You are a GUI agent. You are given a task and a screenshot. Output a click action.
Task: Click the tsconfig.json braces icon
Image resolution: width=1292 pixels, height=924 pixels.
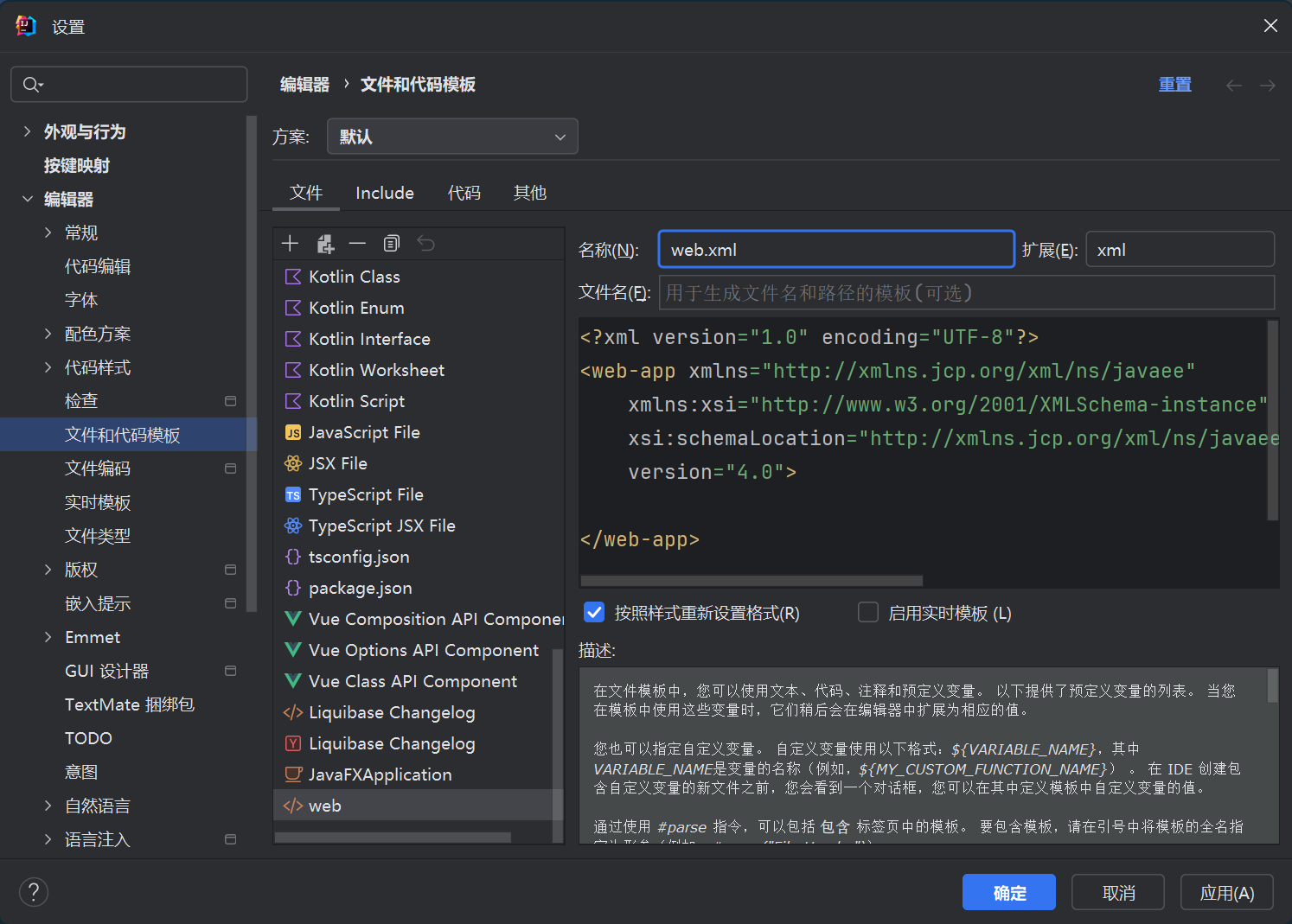click(293, 557)
